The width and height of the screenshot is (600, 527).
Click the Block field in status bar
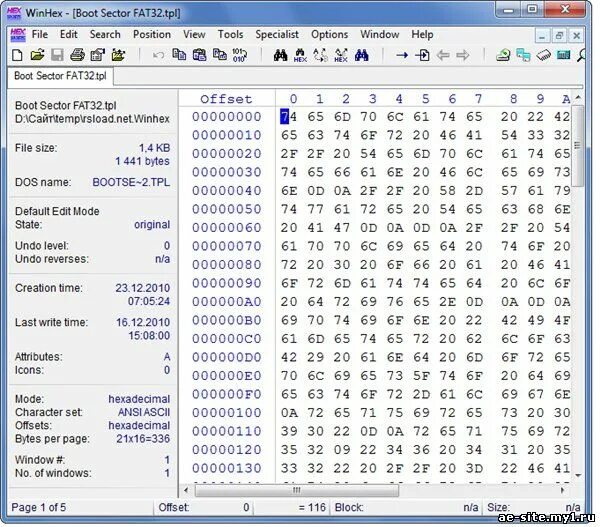click(406, 508)
